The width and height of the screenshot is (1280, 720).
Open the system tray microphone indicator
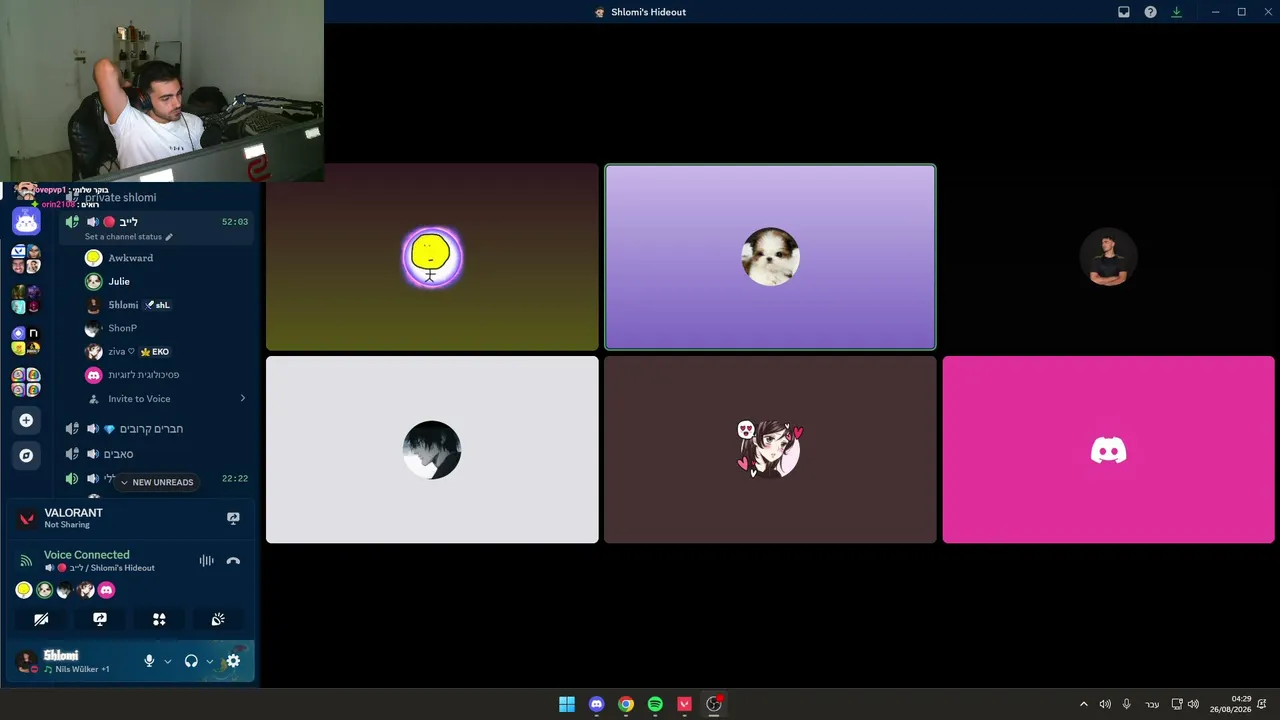[1126, 704]
